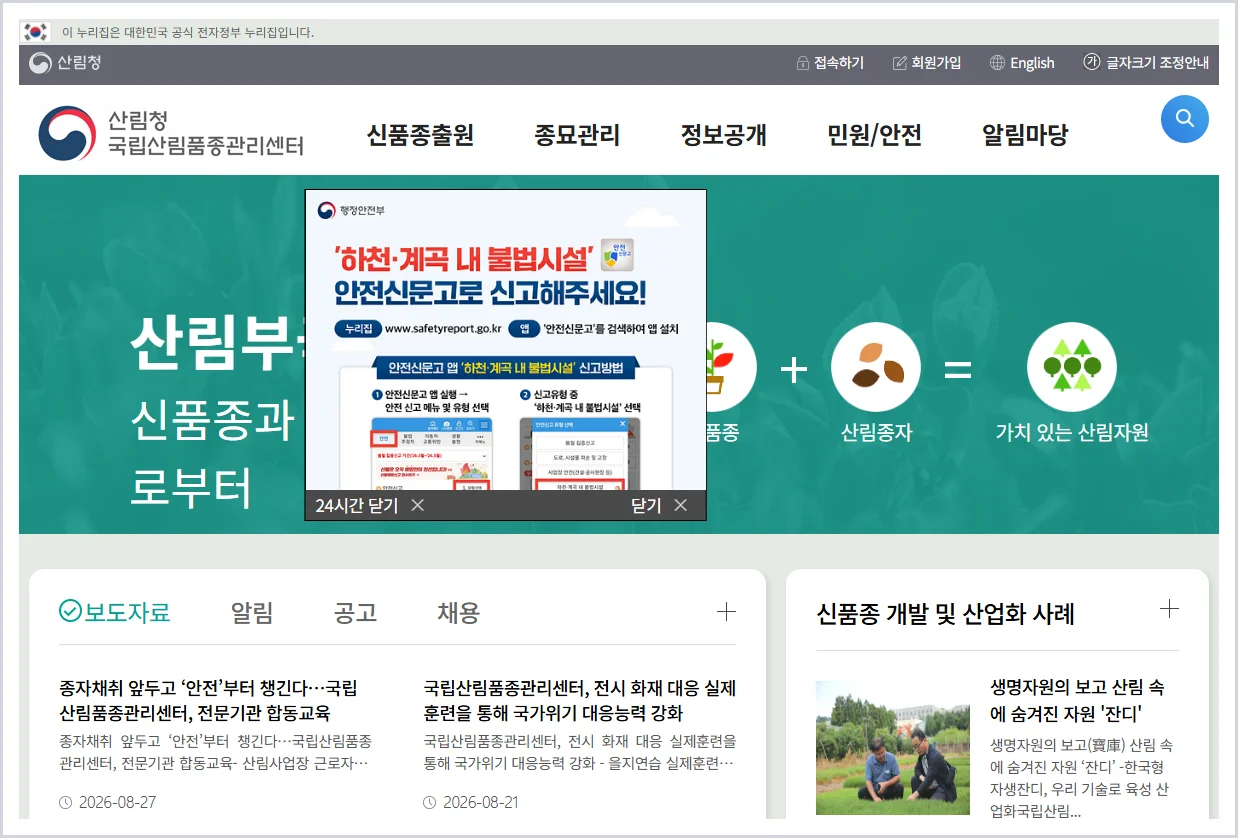Click the 산림청 text in gray bar
The width and height of the screenshot is (1238, 838).
tap(79, 63)
